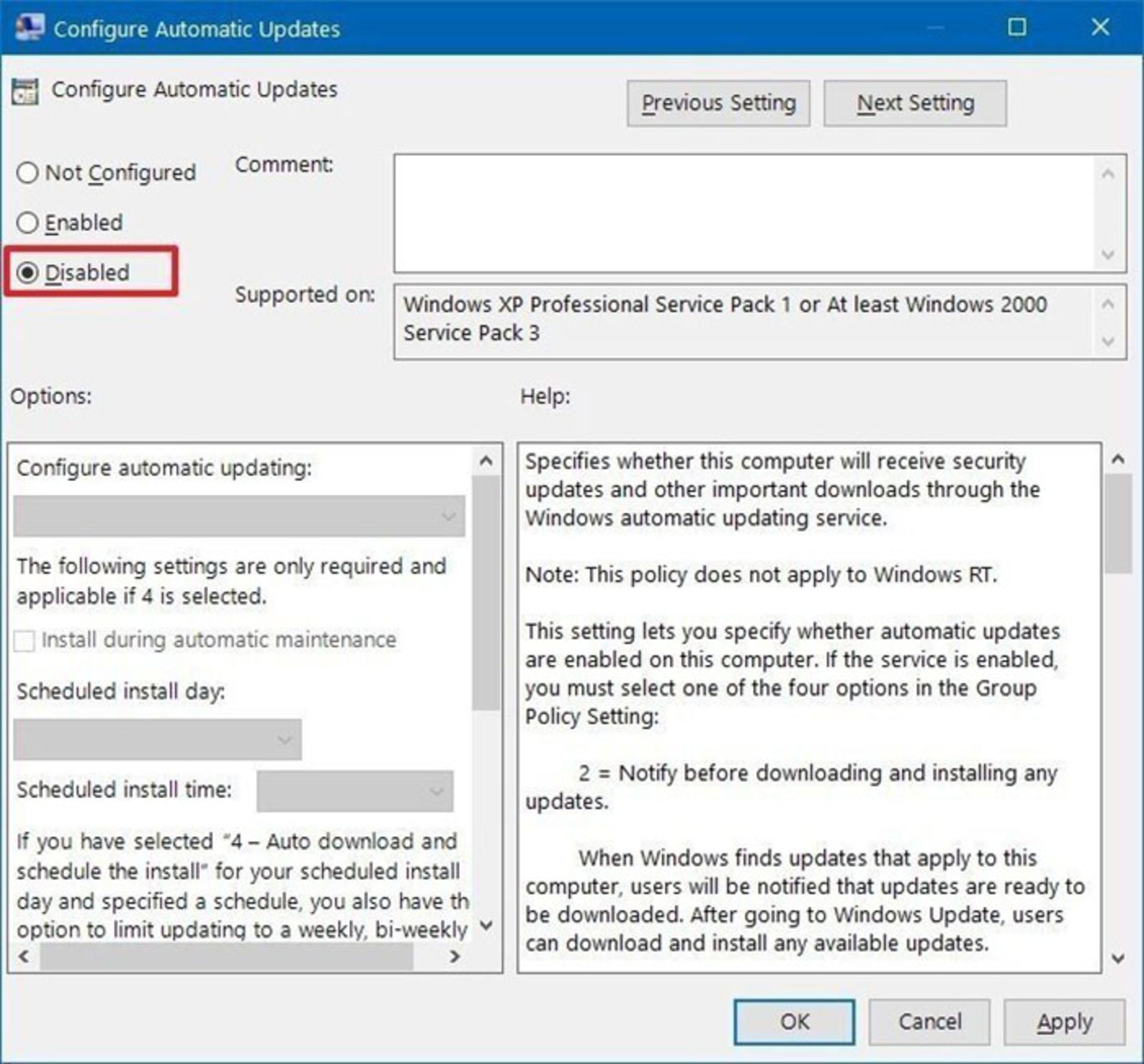Open Configure automatic updating dropdown
1144x1064 pixels.
(239, 516)
